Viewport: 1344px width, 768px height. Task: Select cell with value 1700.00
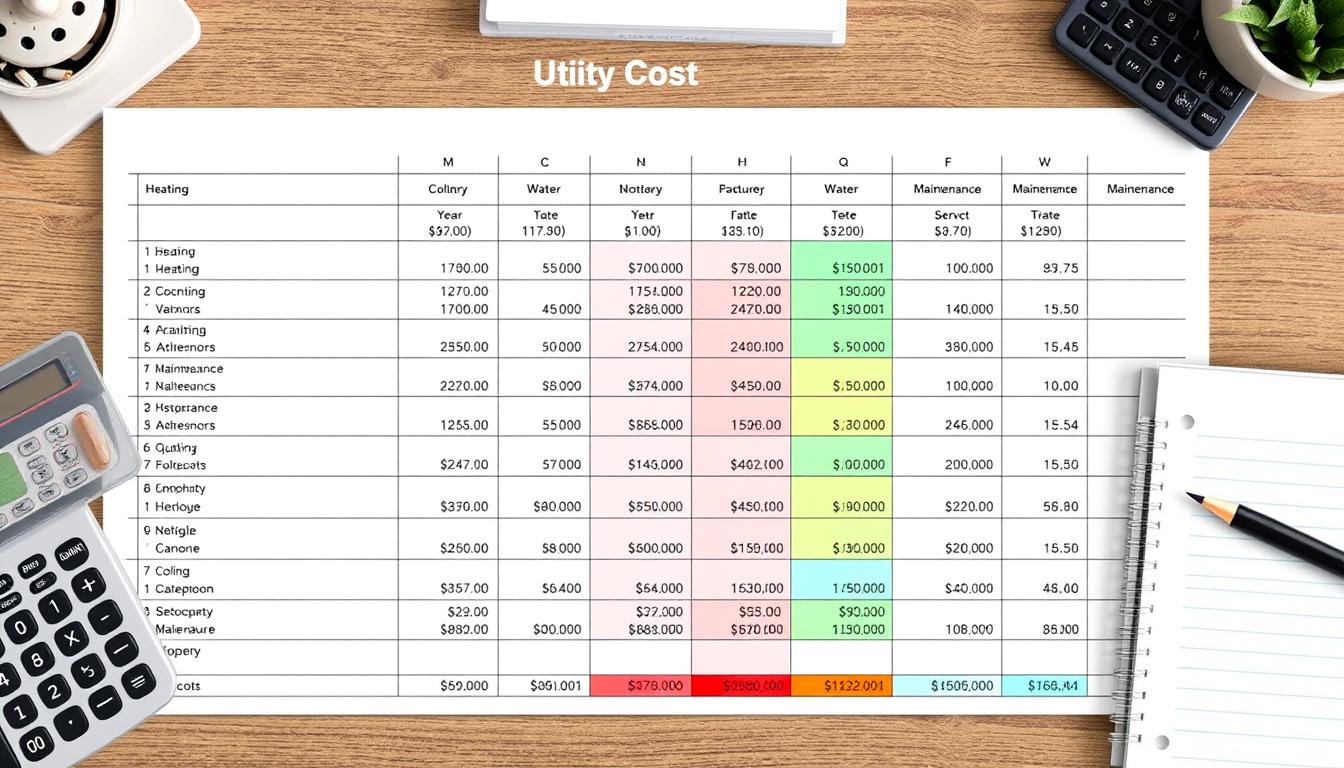click(464, 309)
